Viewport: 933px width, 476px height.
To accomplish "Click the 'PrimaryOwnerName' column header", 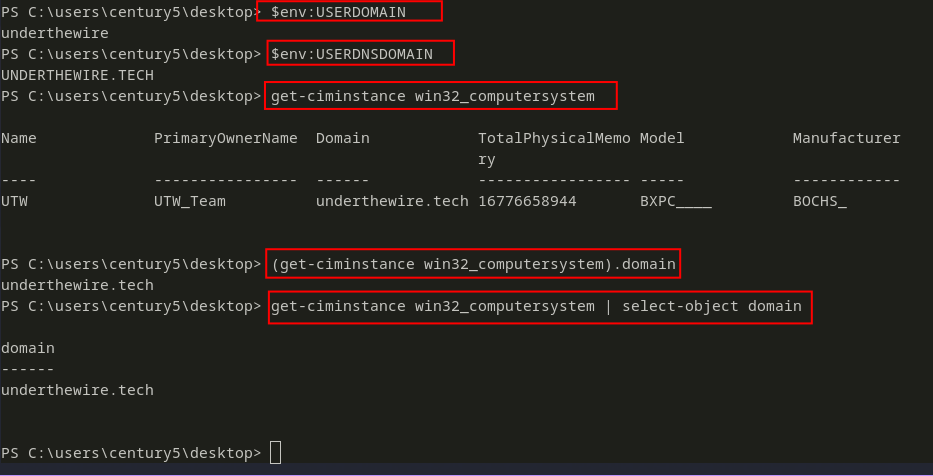I will click(226, 138).
